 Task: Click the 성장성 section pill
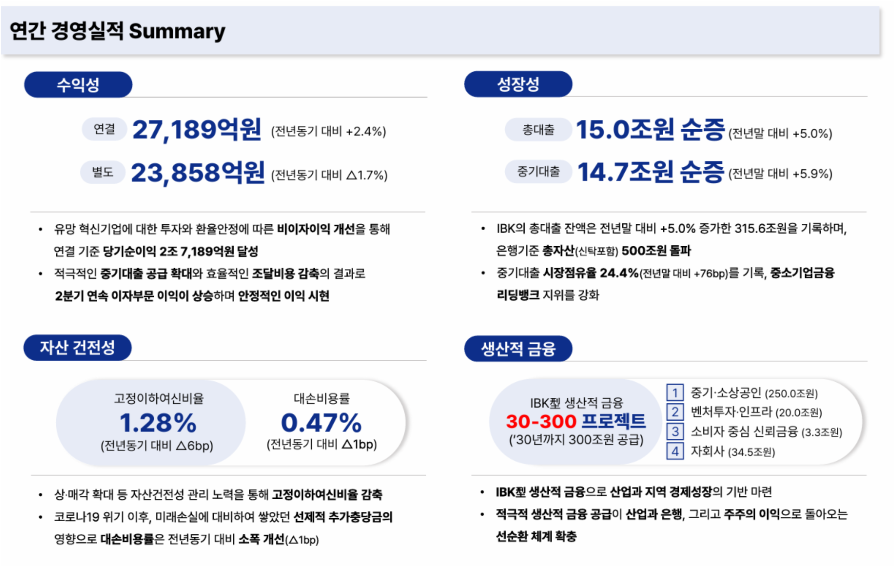tap(517, 85)
